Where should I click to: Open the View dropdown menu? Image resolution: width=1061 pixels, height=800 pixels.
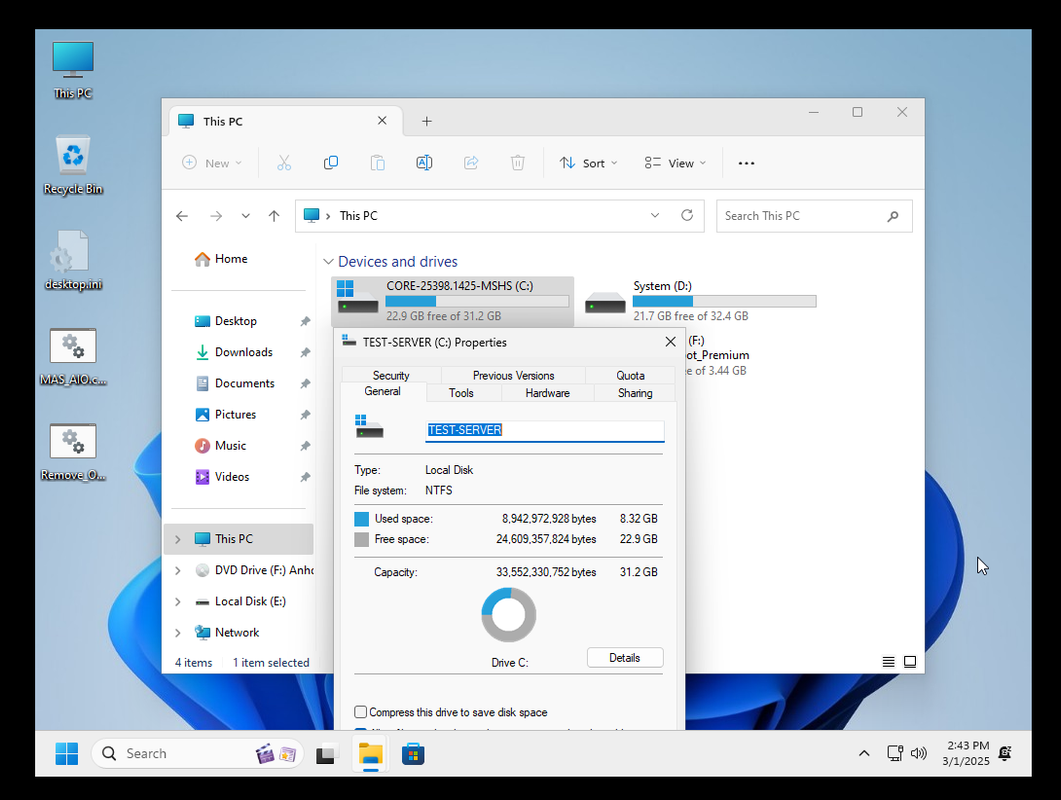click(x=675, y=163)
